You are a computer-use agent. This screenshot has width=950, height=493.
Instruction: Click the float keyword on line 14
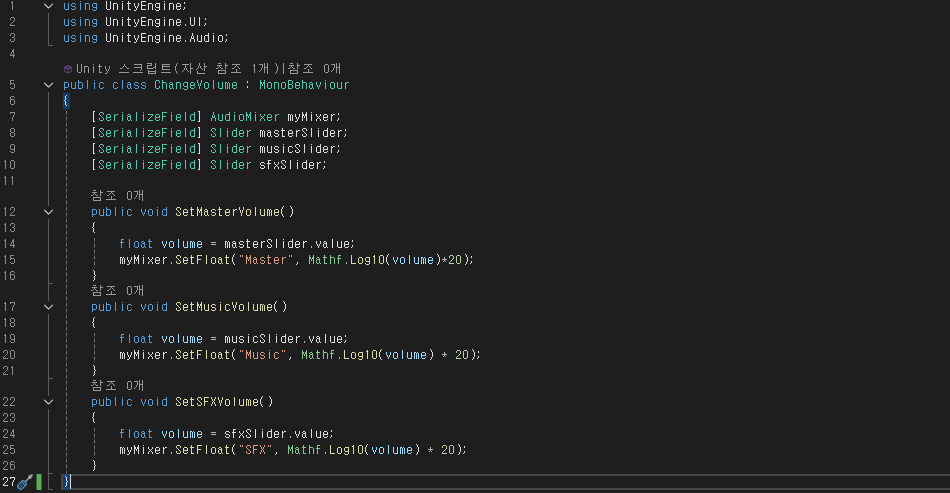(x=136, y=244)
